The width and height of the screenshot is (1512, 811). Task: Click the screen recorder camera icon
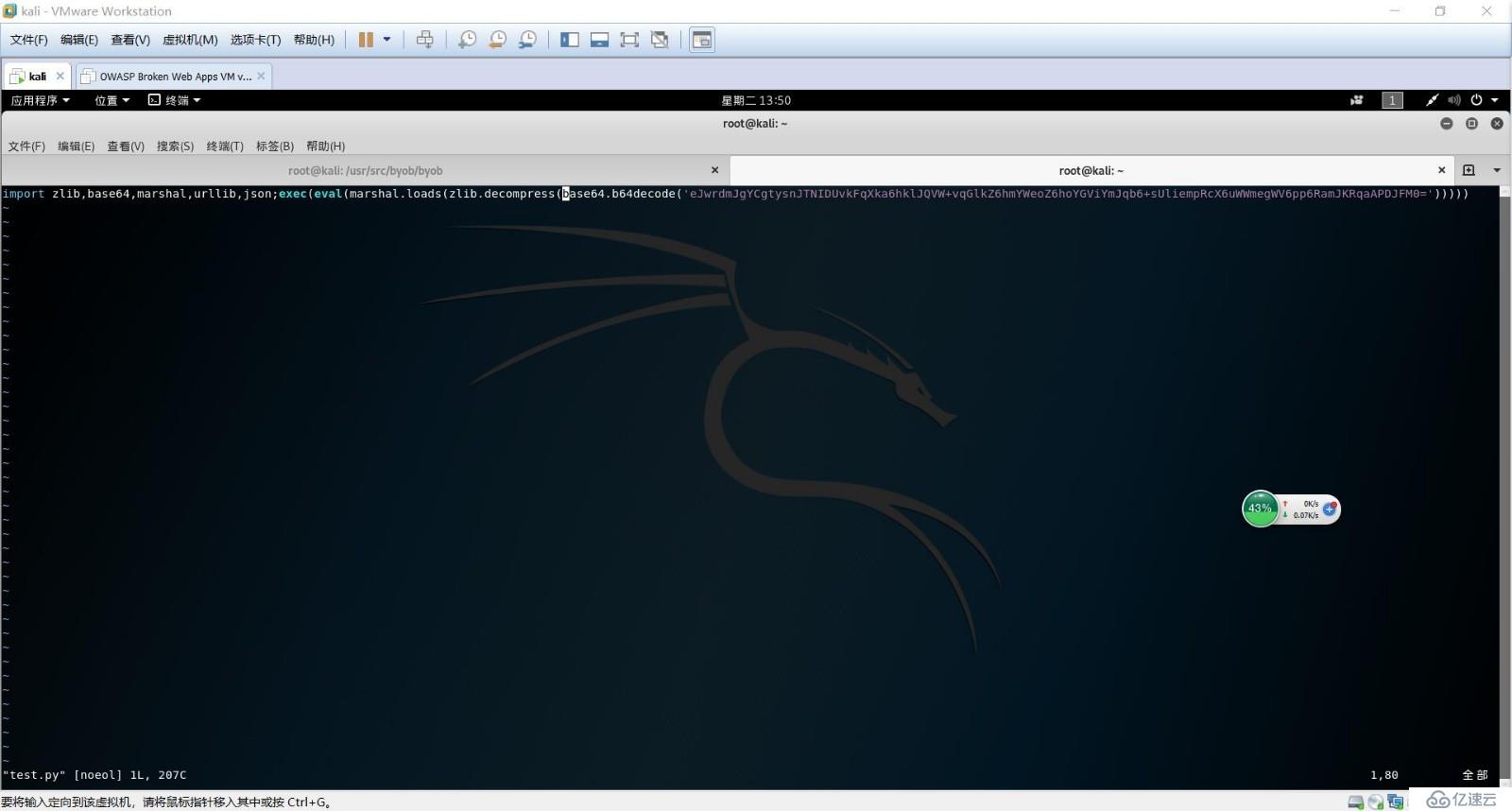1357,100
